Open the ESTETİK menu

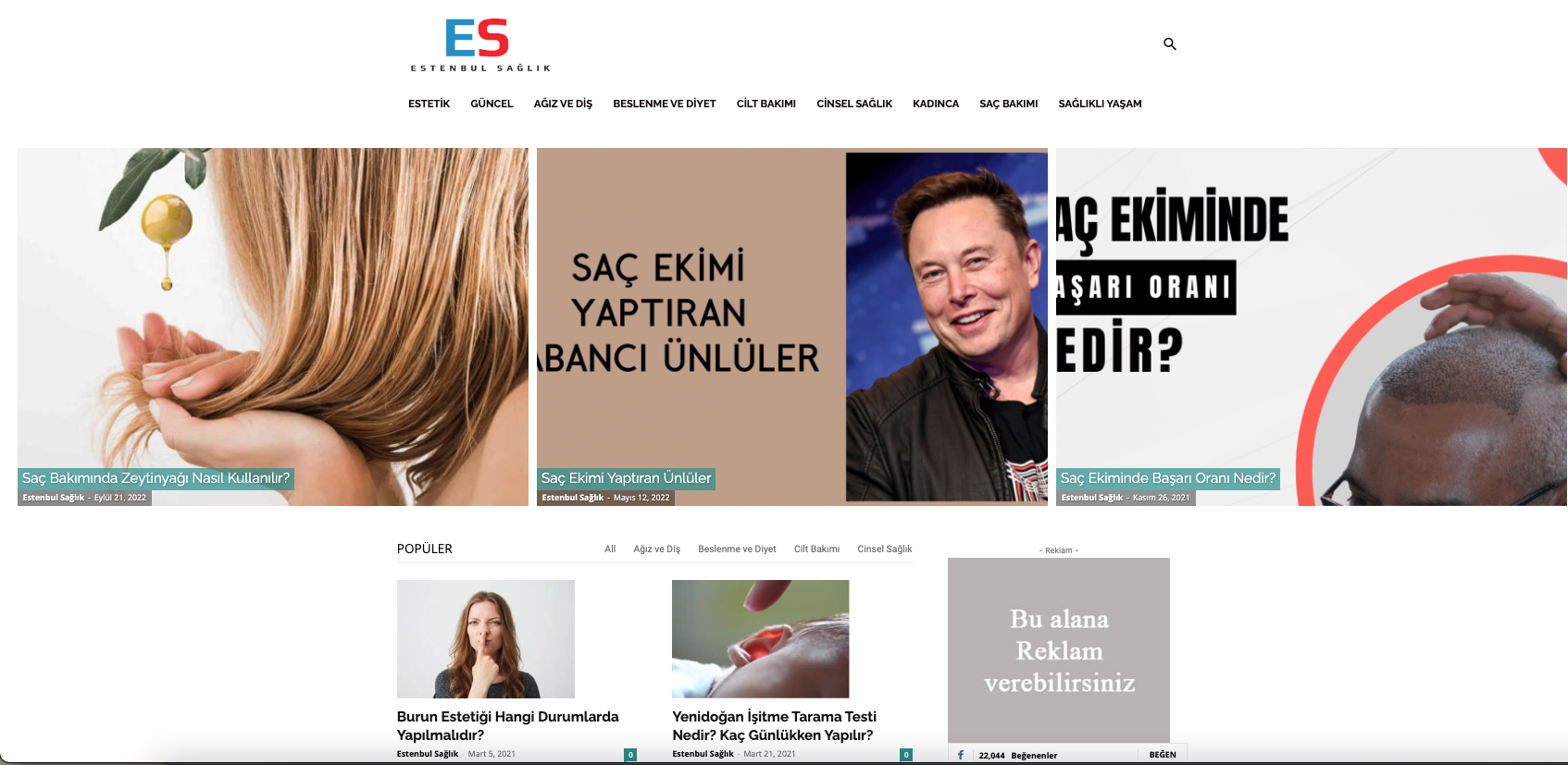pos(429,104)
